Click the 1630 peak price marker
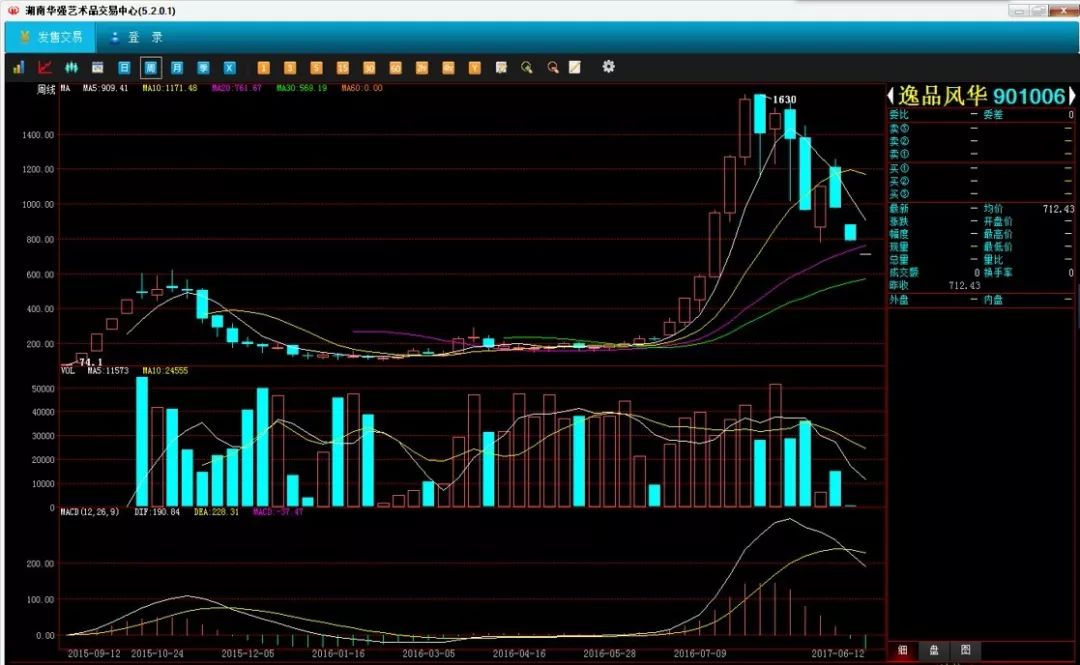This screenshot has width=1080, height=665. (785, 99)
